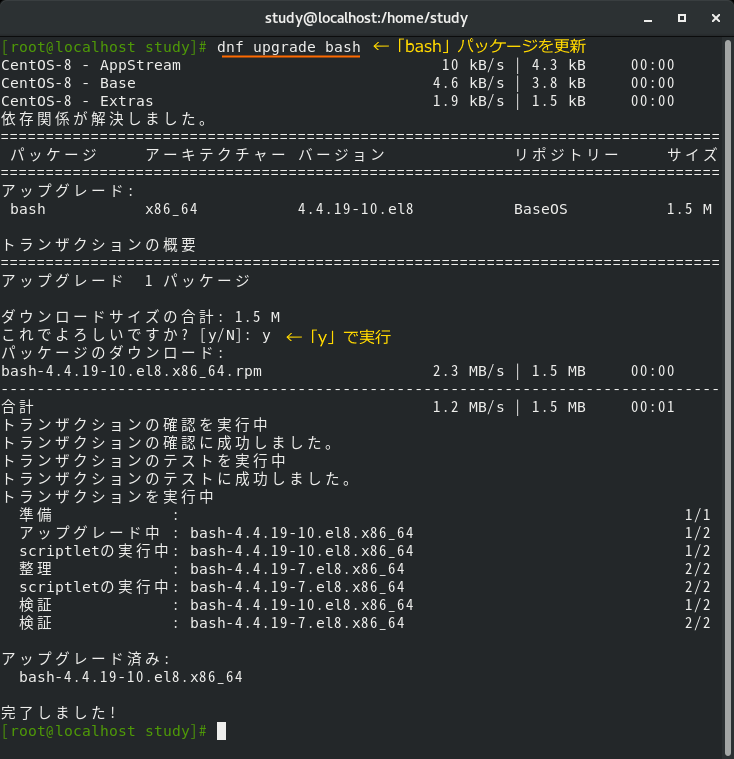Click the パッケージ column header
This screenshot has width=734, height=759.
[x=54, y=155]
